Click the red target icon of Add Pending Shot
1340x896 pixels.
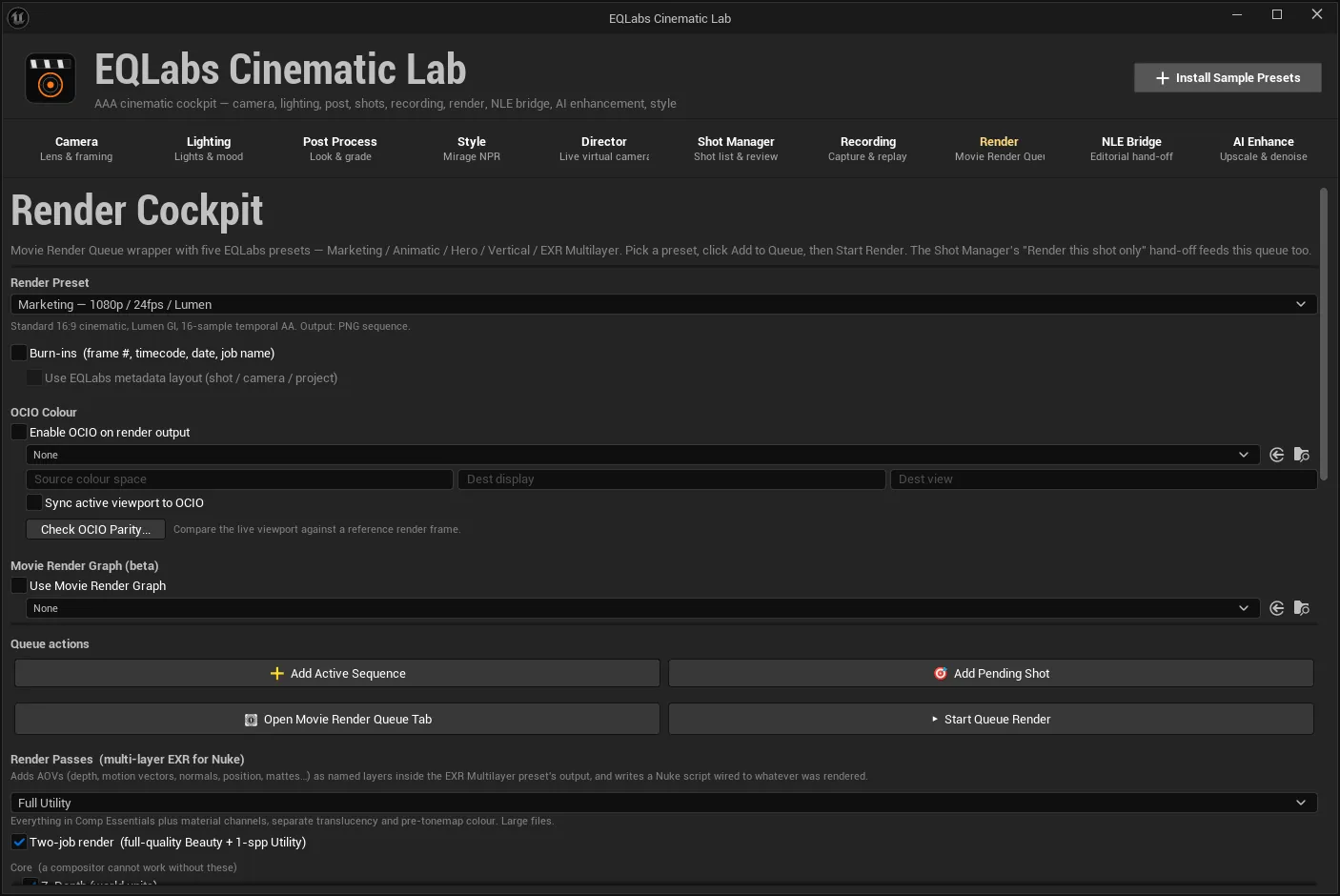(941, 673)
